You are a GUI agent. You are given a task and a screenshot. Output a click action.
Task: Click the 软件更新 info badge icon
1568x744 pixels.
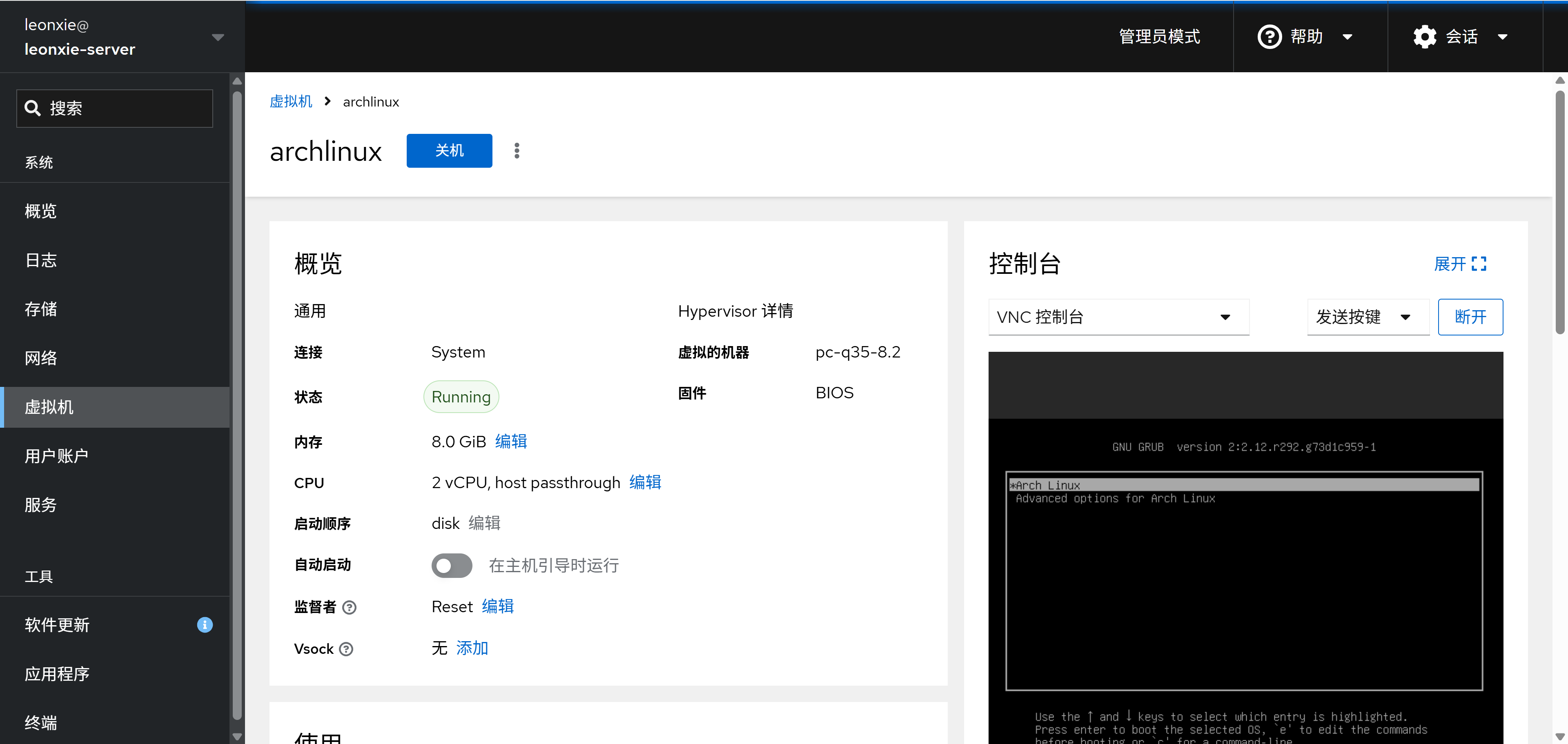tap(205, 625)
